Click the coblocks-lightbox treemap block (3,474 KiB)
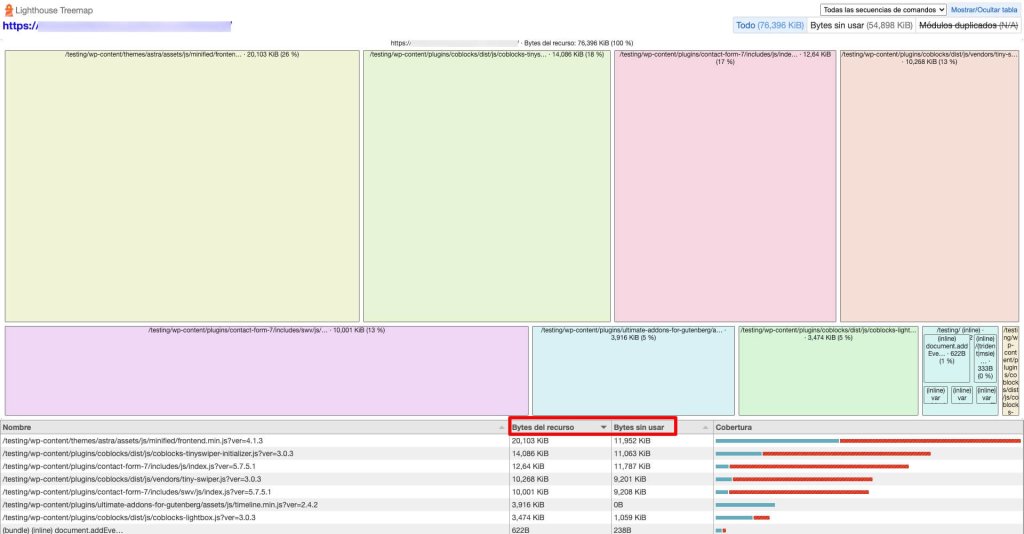 (828, 371)
